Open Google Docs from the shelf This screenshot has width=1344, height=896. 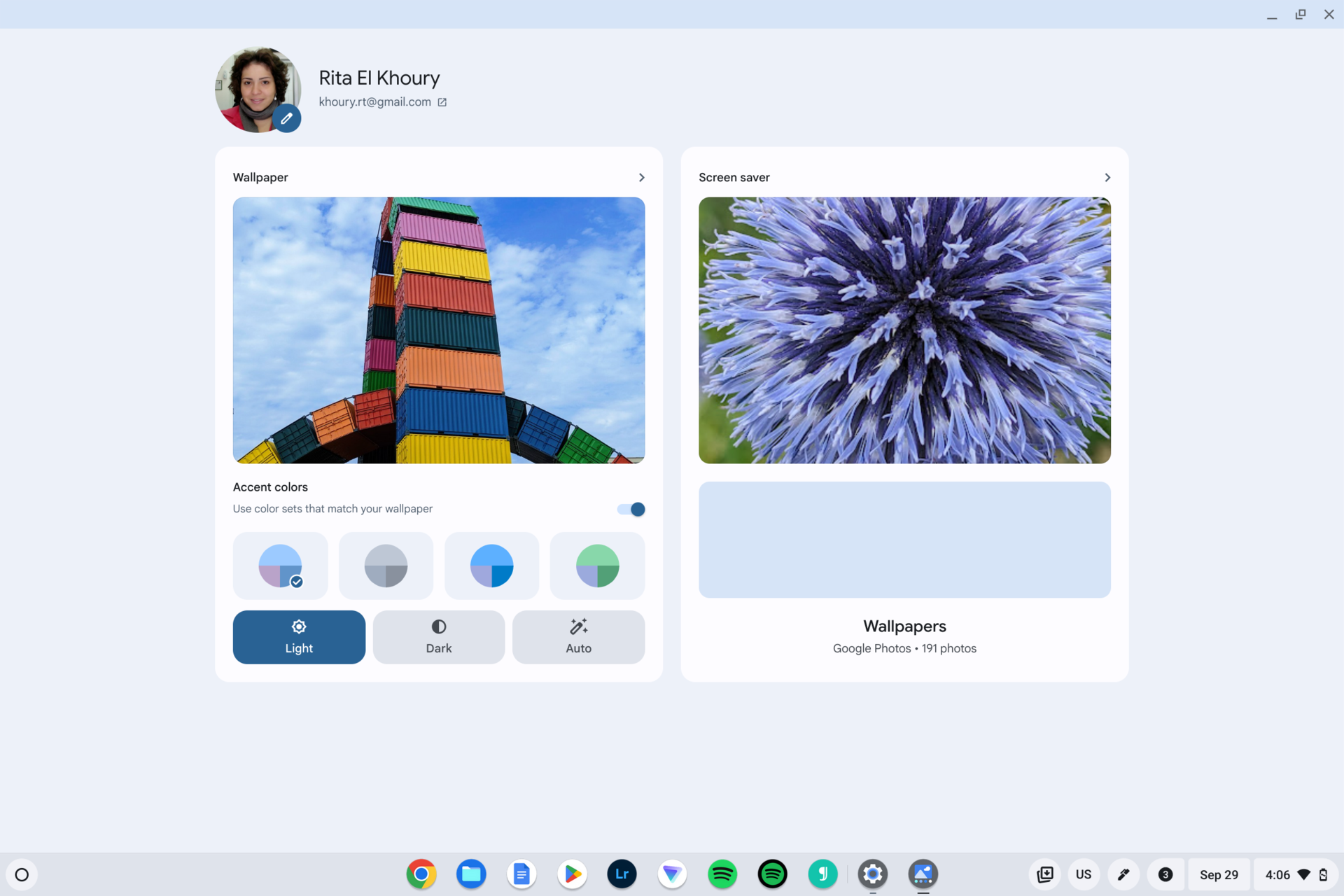[x=521, y=874]
